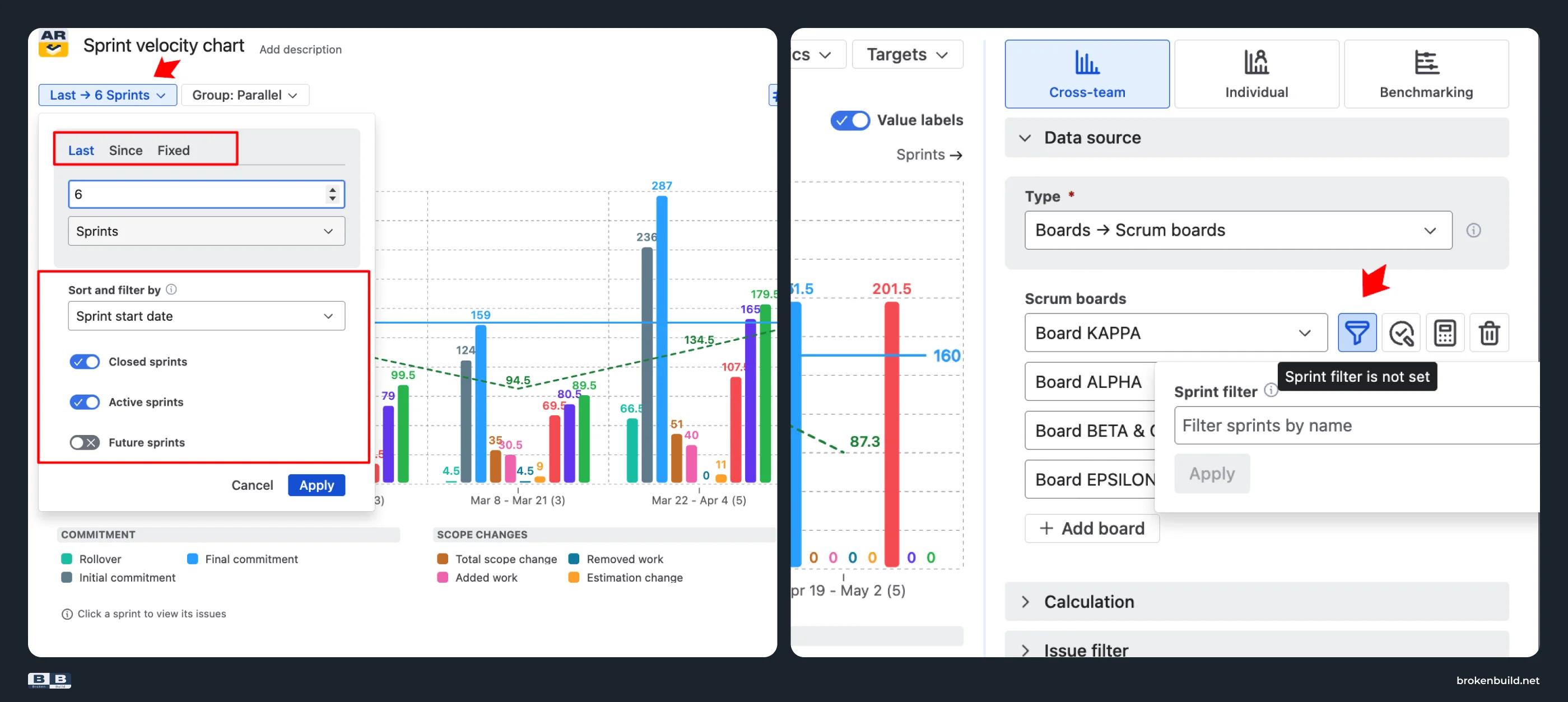Select the Last tab
Screen dimensions: 1568x702
(x=81, y=150)
